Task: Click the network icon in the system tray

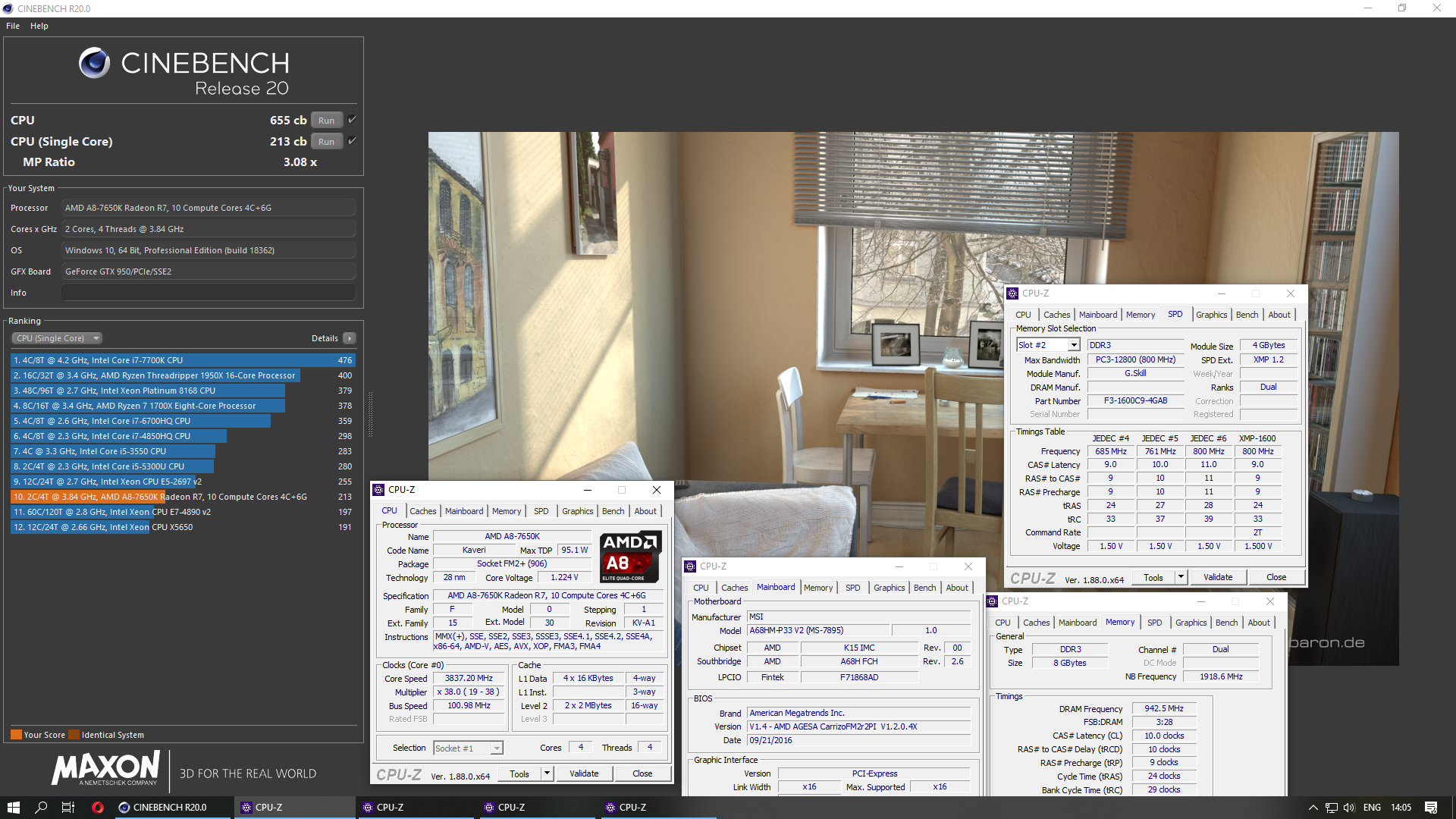Action: [x=1332, y=808]
